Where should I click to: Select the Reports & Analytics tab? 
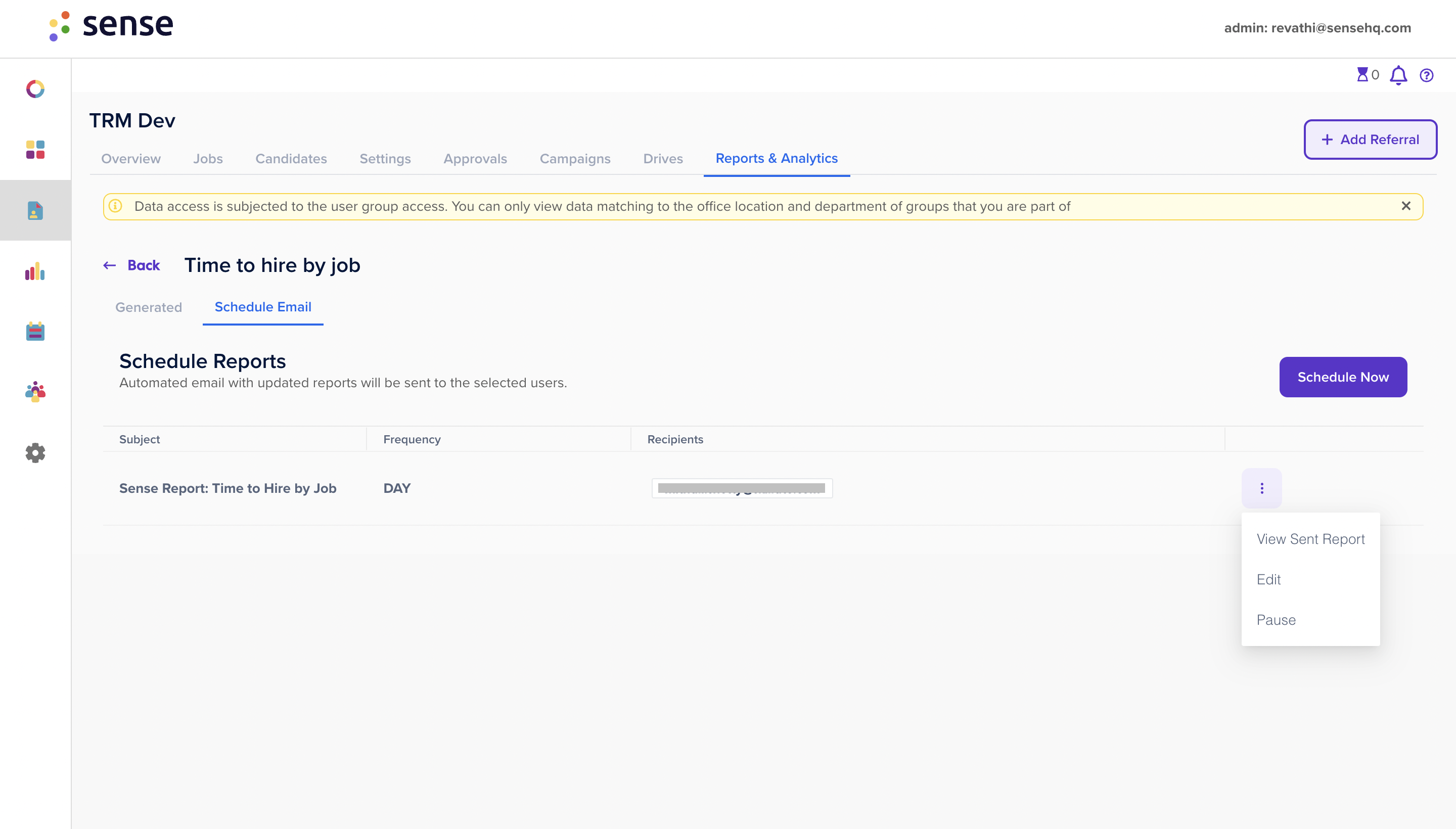click(777, 158)
